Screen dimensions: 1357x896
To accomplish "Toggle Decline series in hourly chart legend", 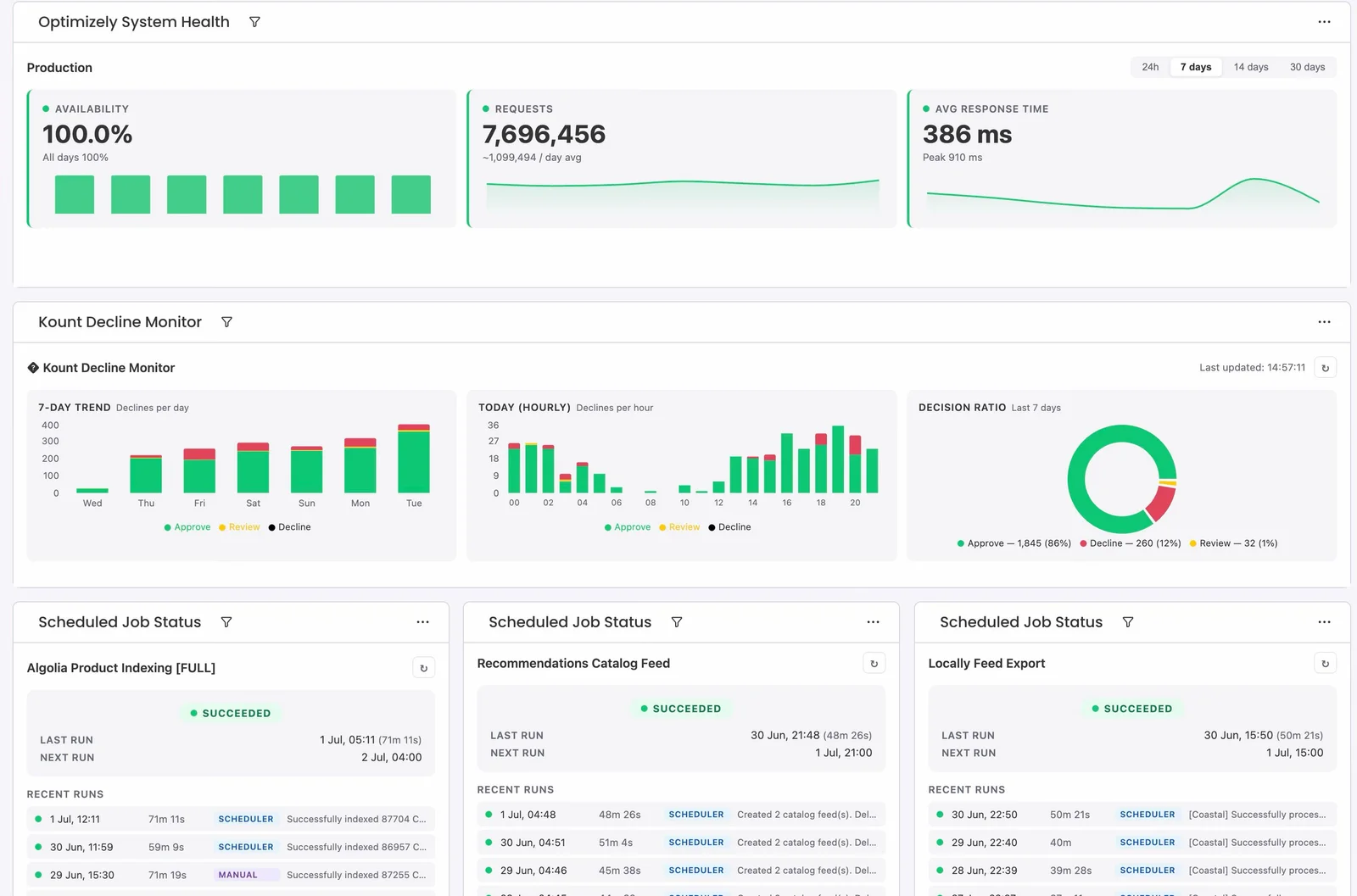I will coord(729,527).
